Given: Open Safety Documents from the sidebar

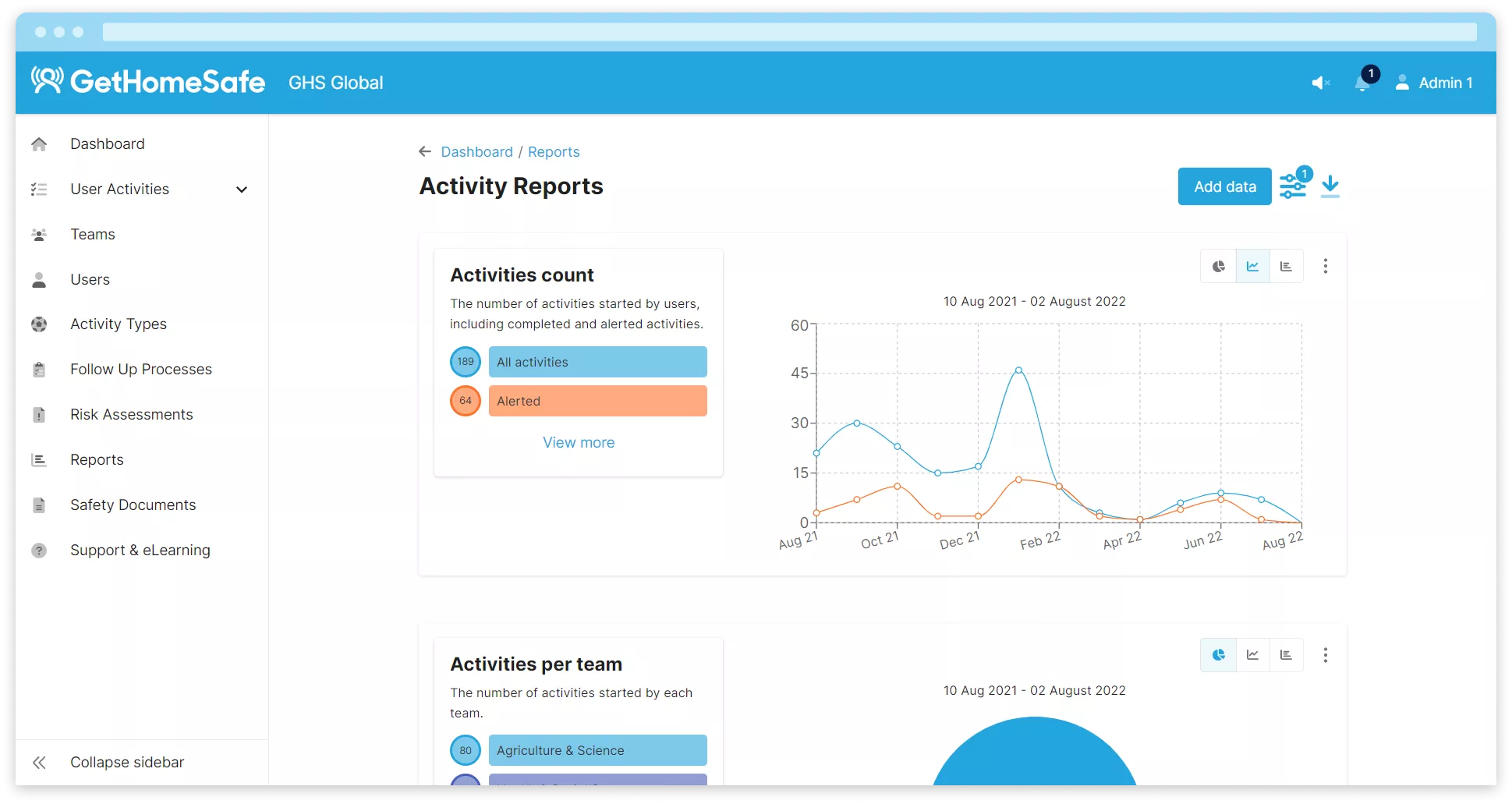Looking at the screenshot, I should click(133, 505).
